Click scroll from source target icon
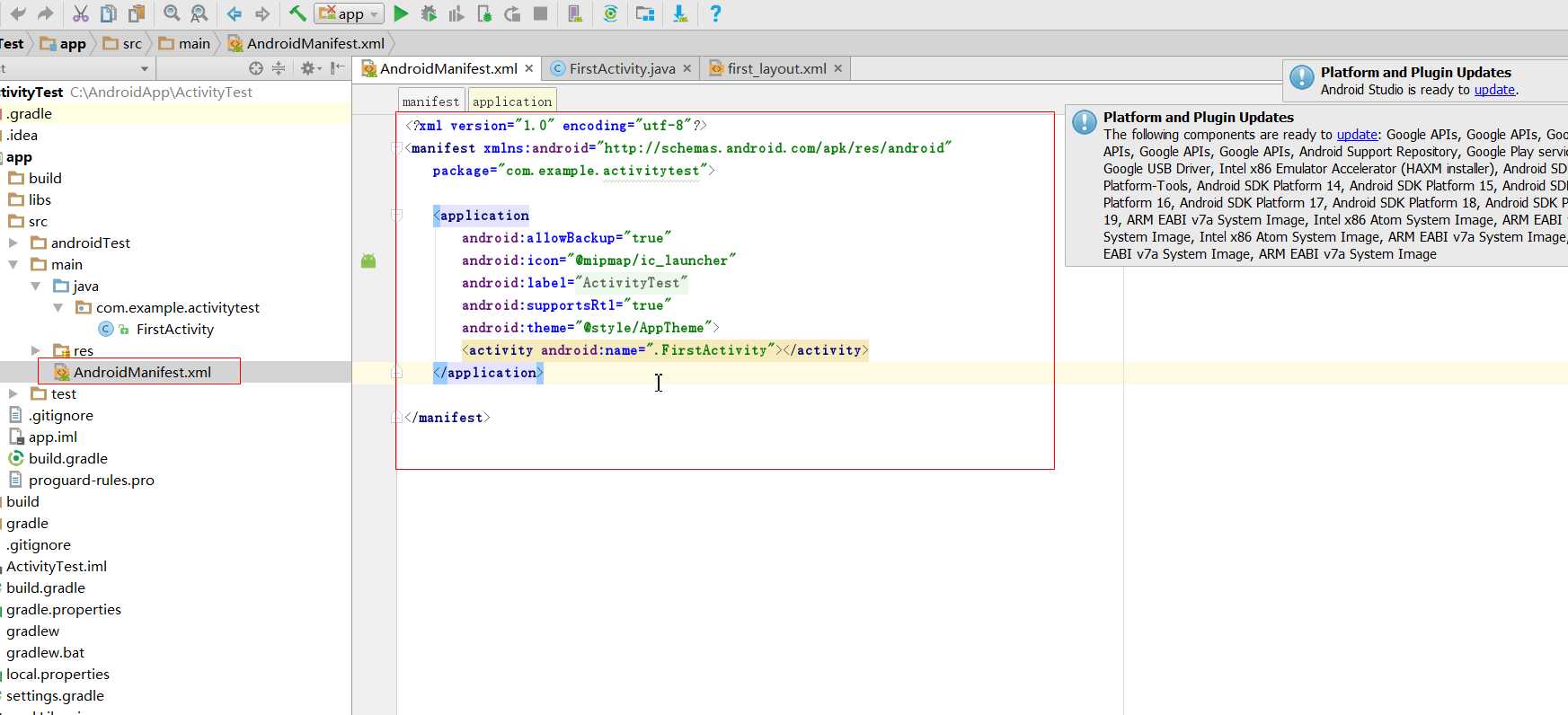This screenshot has width=1568, height=715. click(x=256, y=68)
